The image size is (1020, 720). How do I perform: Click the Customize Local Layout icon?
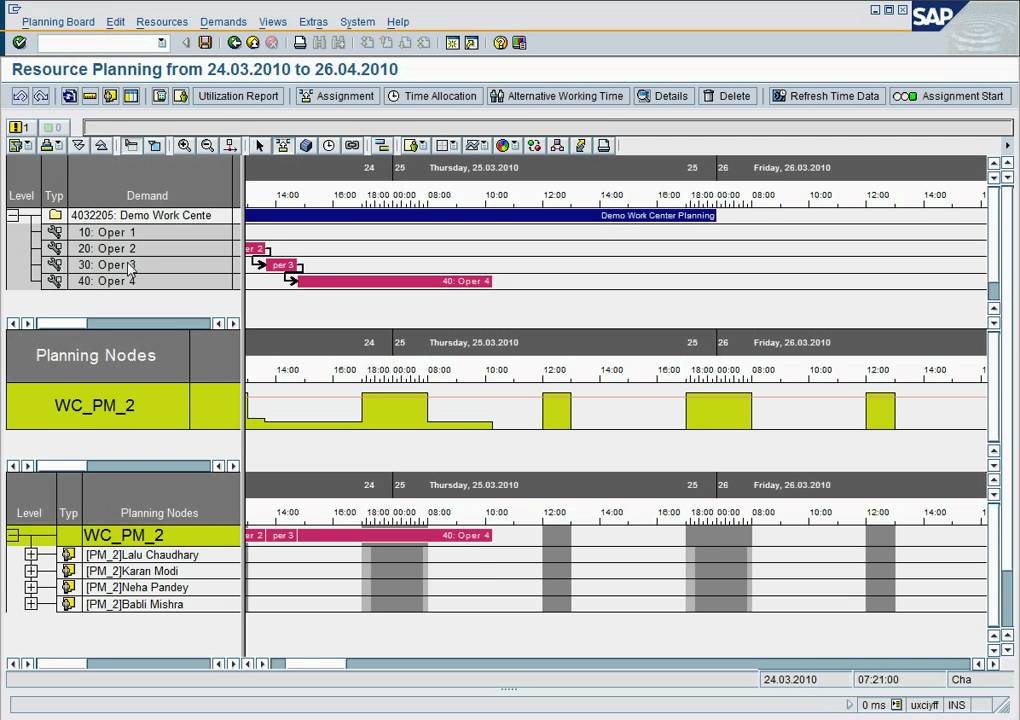pos(519,43)
